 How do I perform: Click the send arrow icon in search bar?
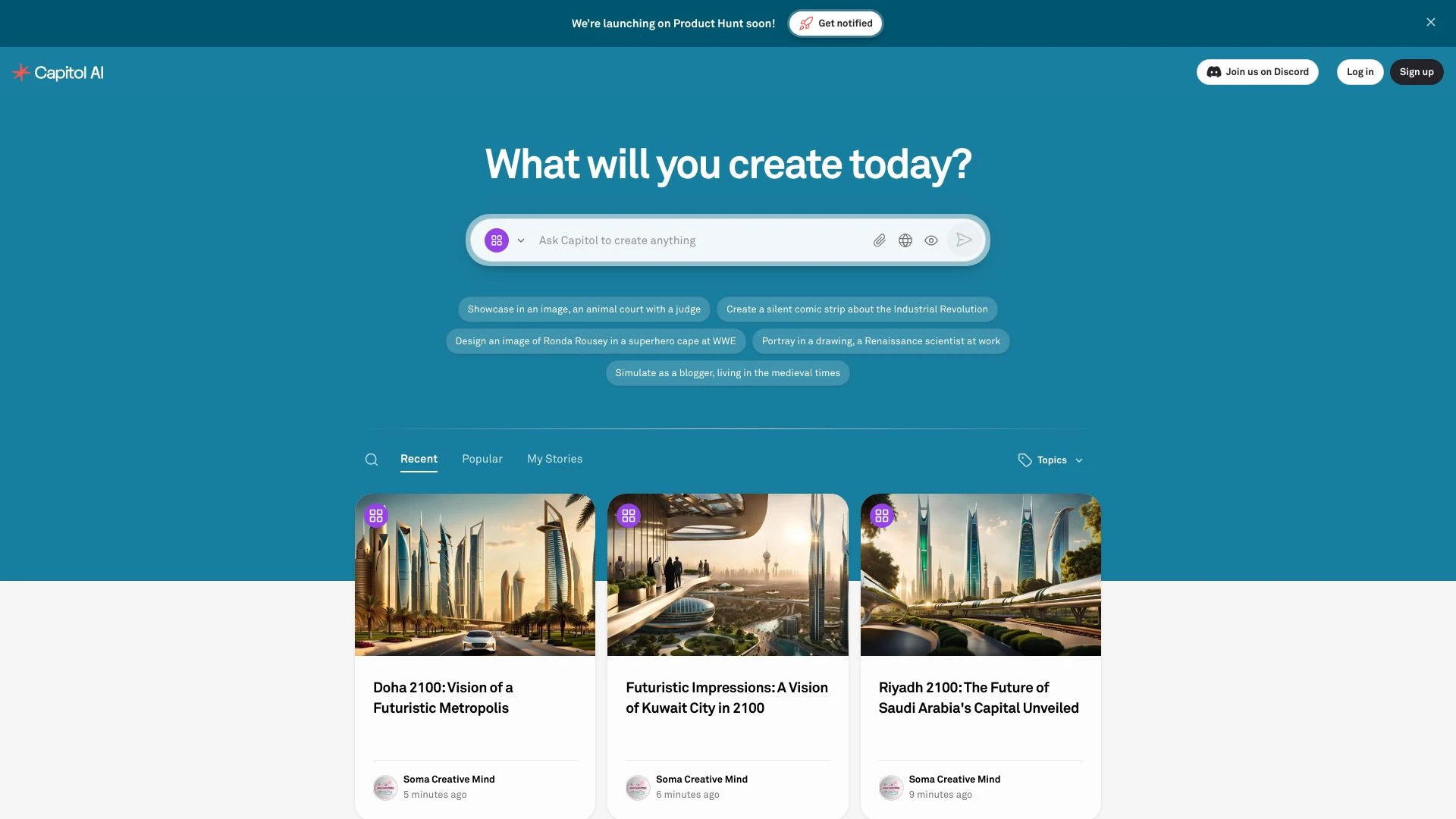963,240
